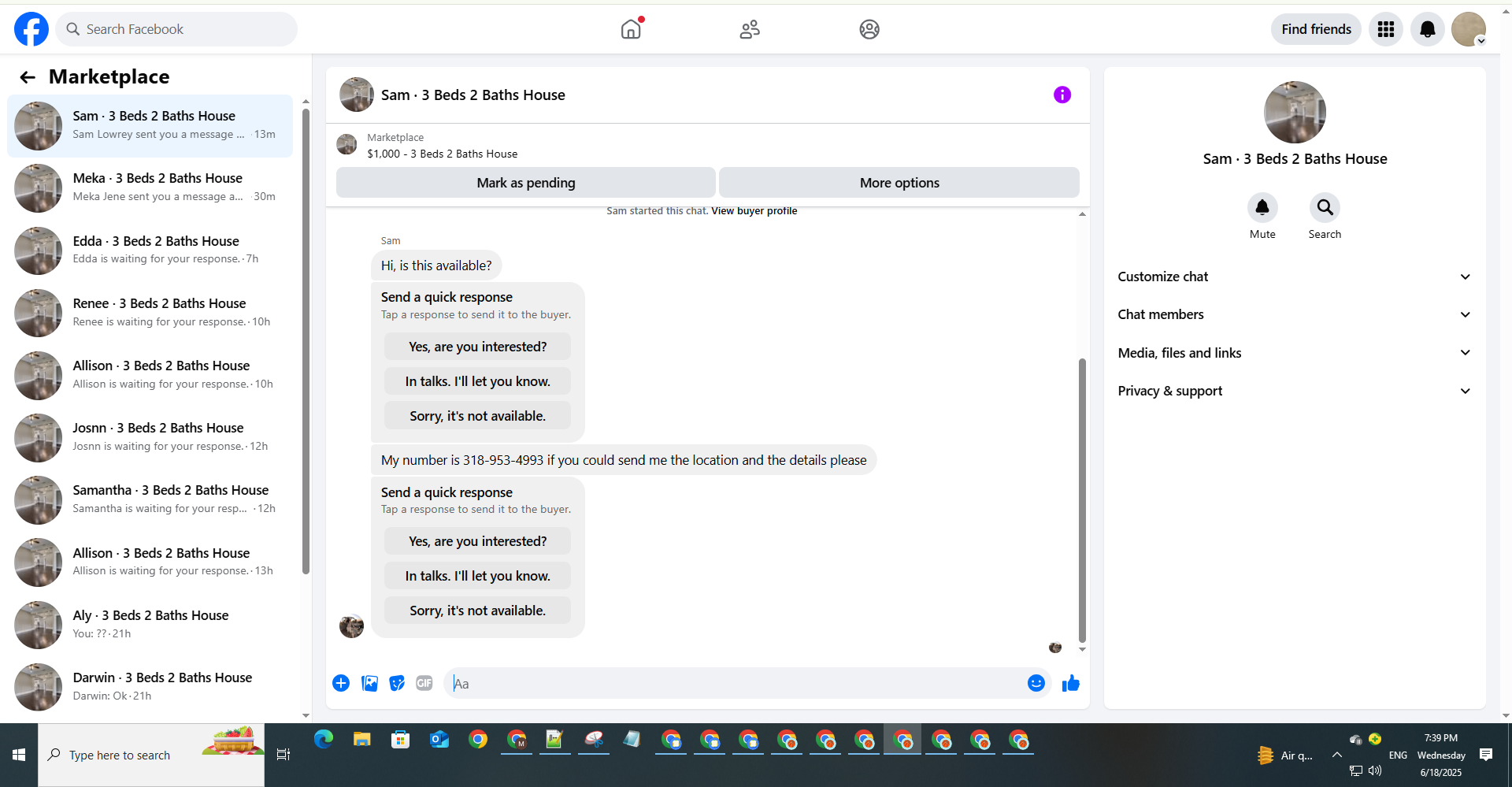1512x787 pixels.
Task: Open Darwin's conversation in the list
Action: click(x=150, y=687)
